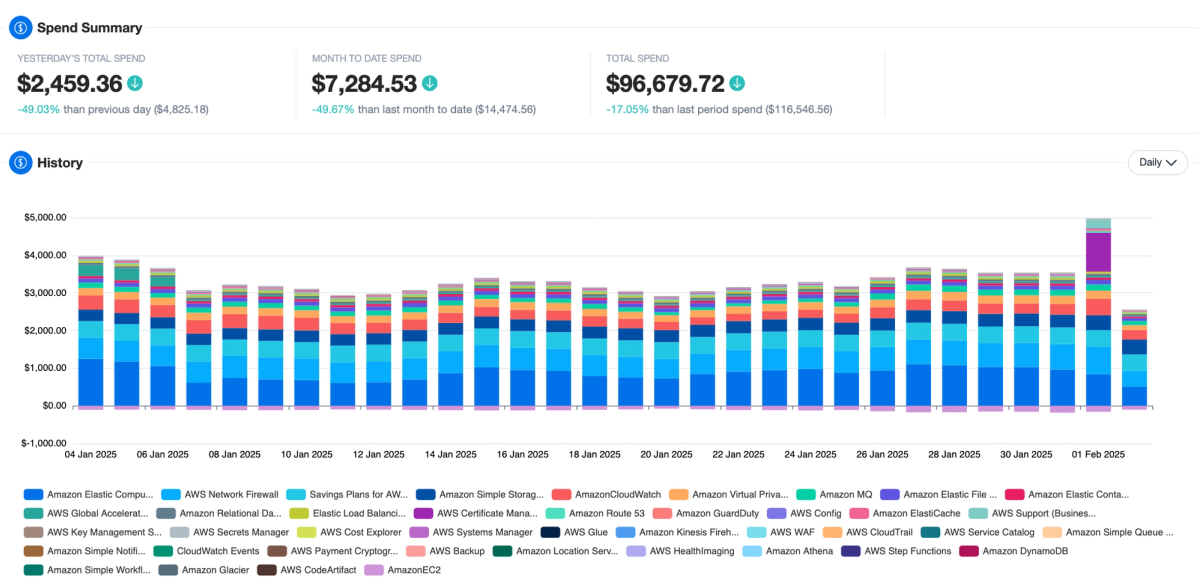Viewport: 1200px width, 586px height.
Task: Click the down-arrow icon beside $2,459.36
Action: pyautogui.click(x=134, y=83)
